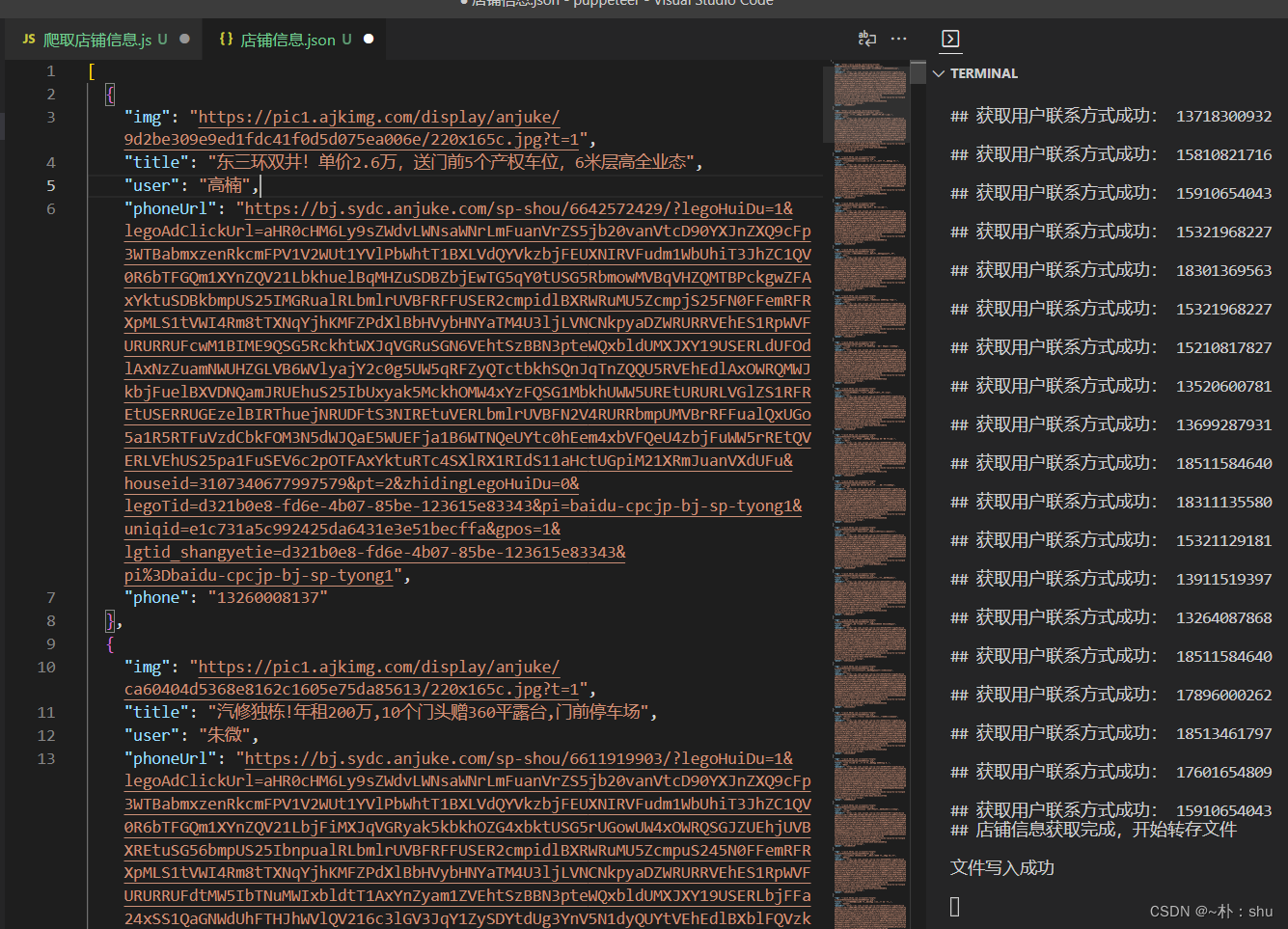Viewport: 1288px width, 929px height.
Task: Select terminal phone number 13264087868
Action: (x=1223, y=617)
